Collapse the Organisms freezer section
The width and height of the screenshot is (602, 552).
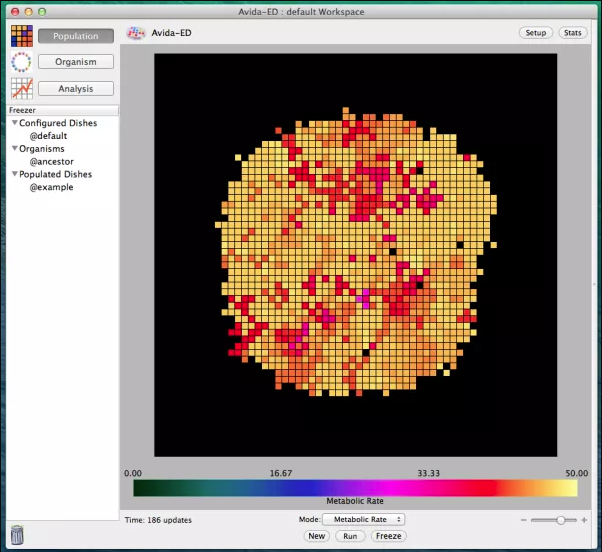coord(15,149)
